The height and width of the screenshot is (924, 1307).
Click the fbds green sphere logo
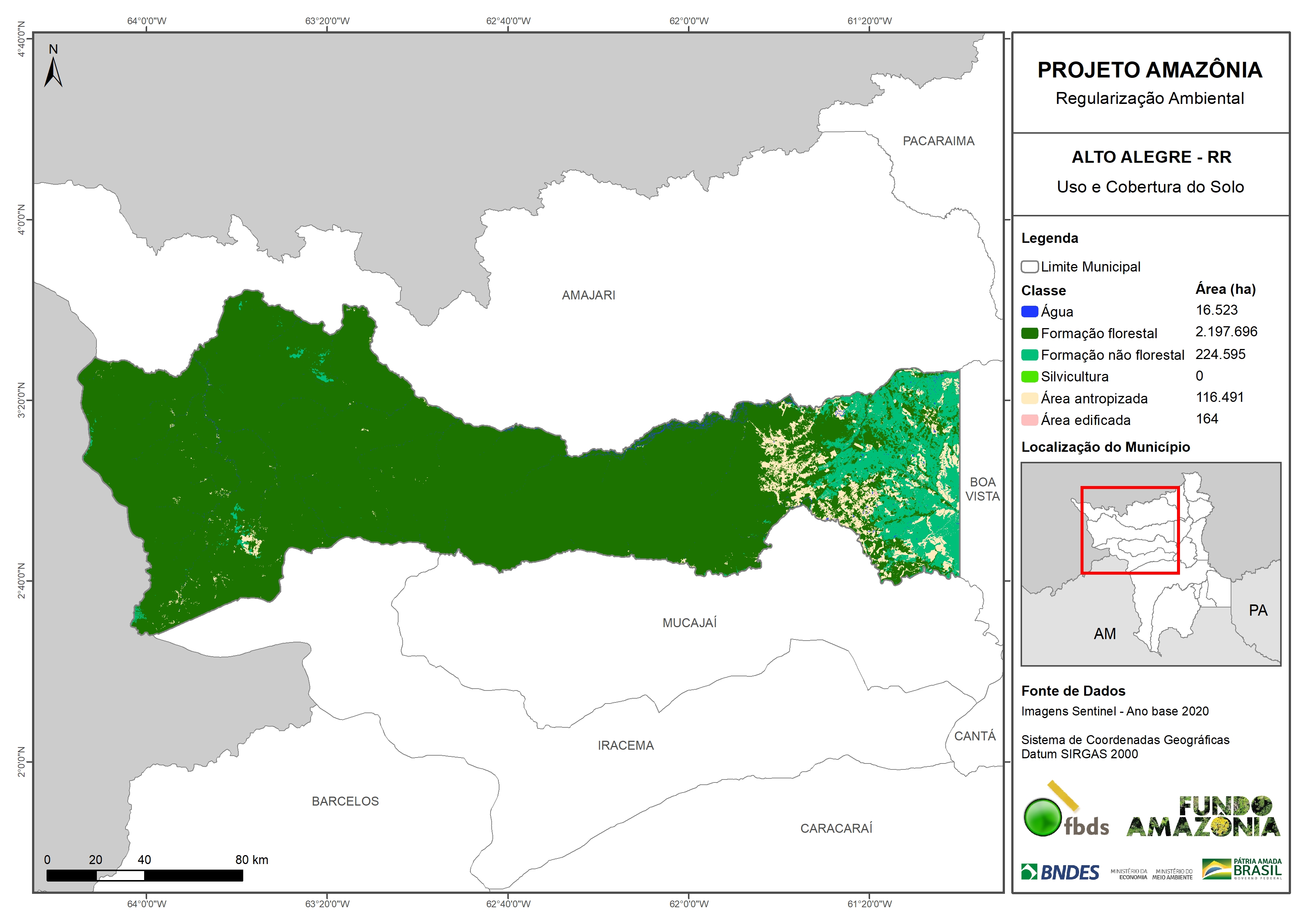pos(1042,817)
